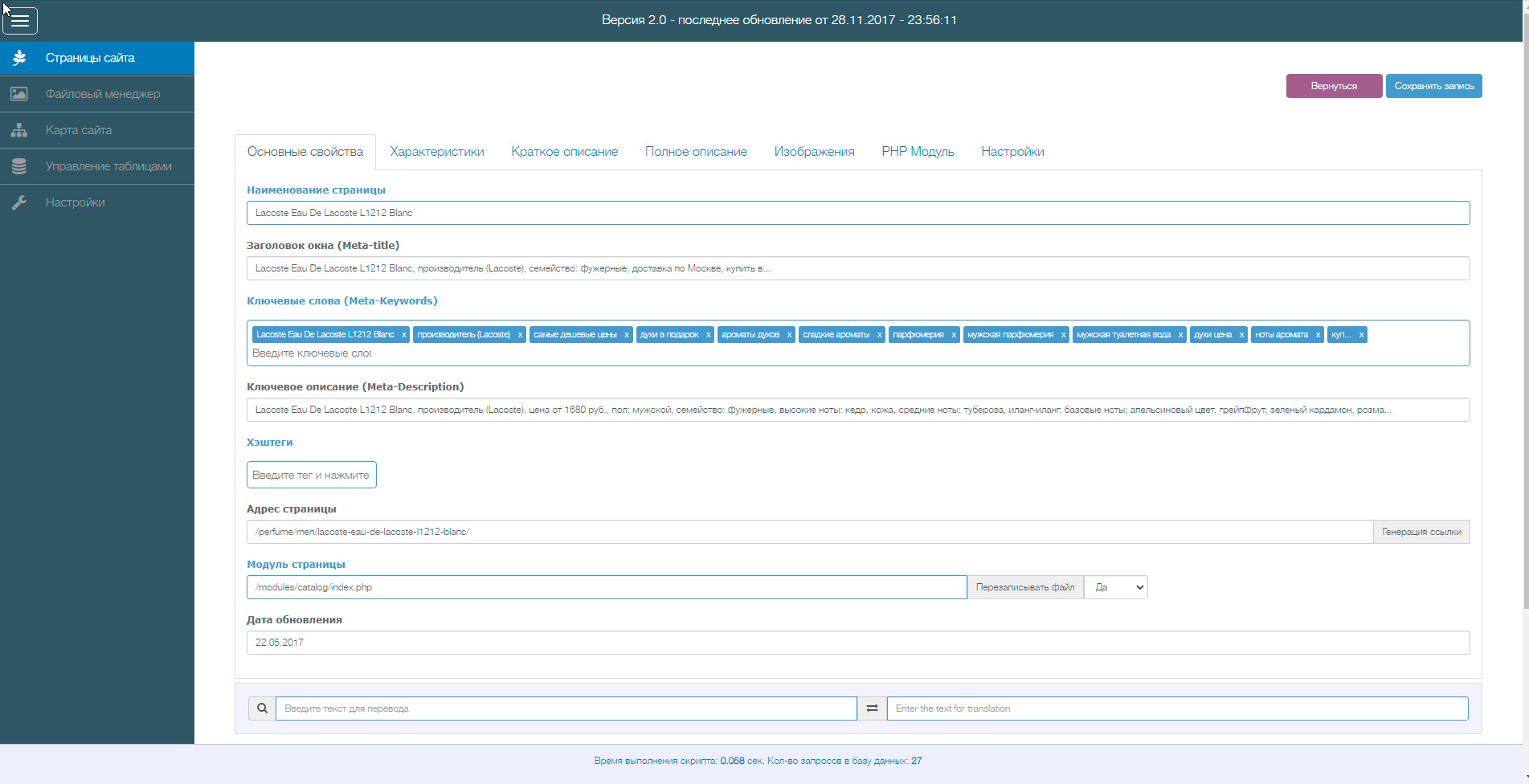Click the sitemap icon for Карта сайта
The height and width of the screenshot is (784, 1529).
[19, 130]
